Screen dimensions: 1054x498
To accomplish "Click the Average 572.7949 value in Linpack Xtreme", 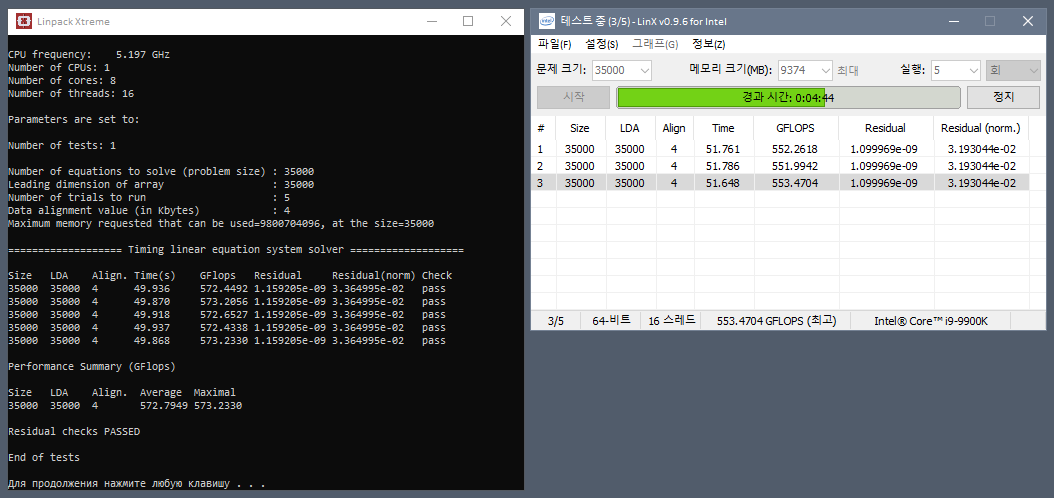I will click(x=164, y=406).
